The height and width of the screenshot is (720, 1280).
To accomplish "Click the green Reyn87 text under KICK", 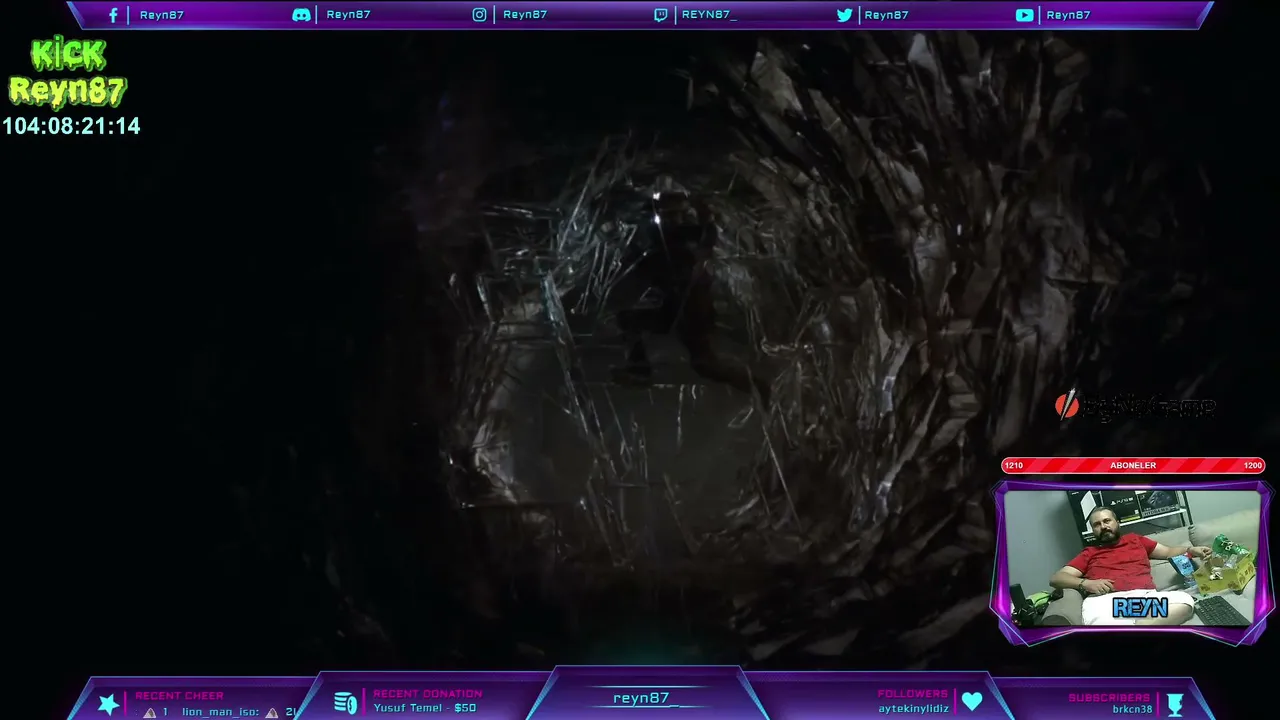I will [x=67, y=91].
